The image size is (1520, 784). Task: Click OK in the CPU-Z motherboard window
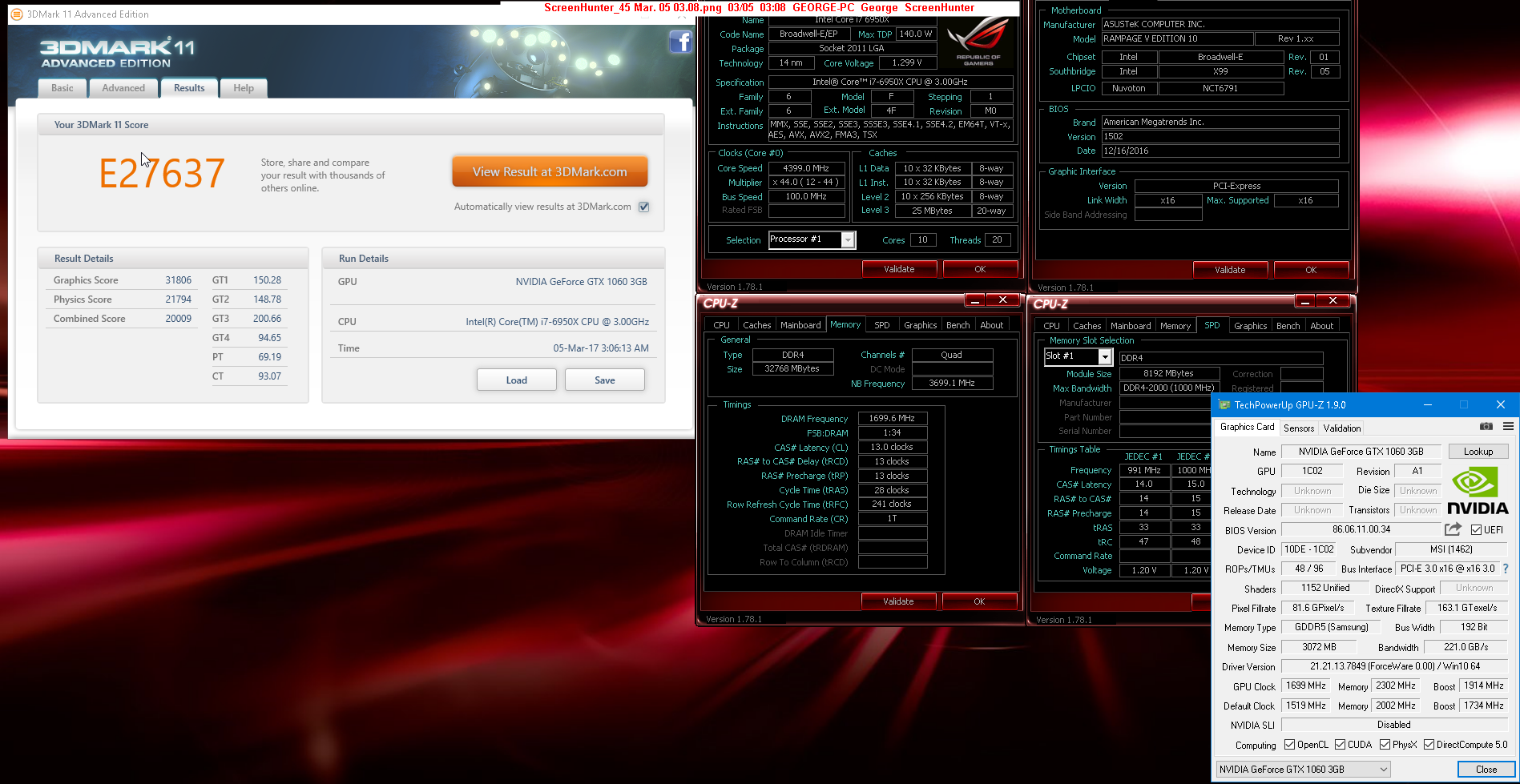point(1311,270)
